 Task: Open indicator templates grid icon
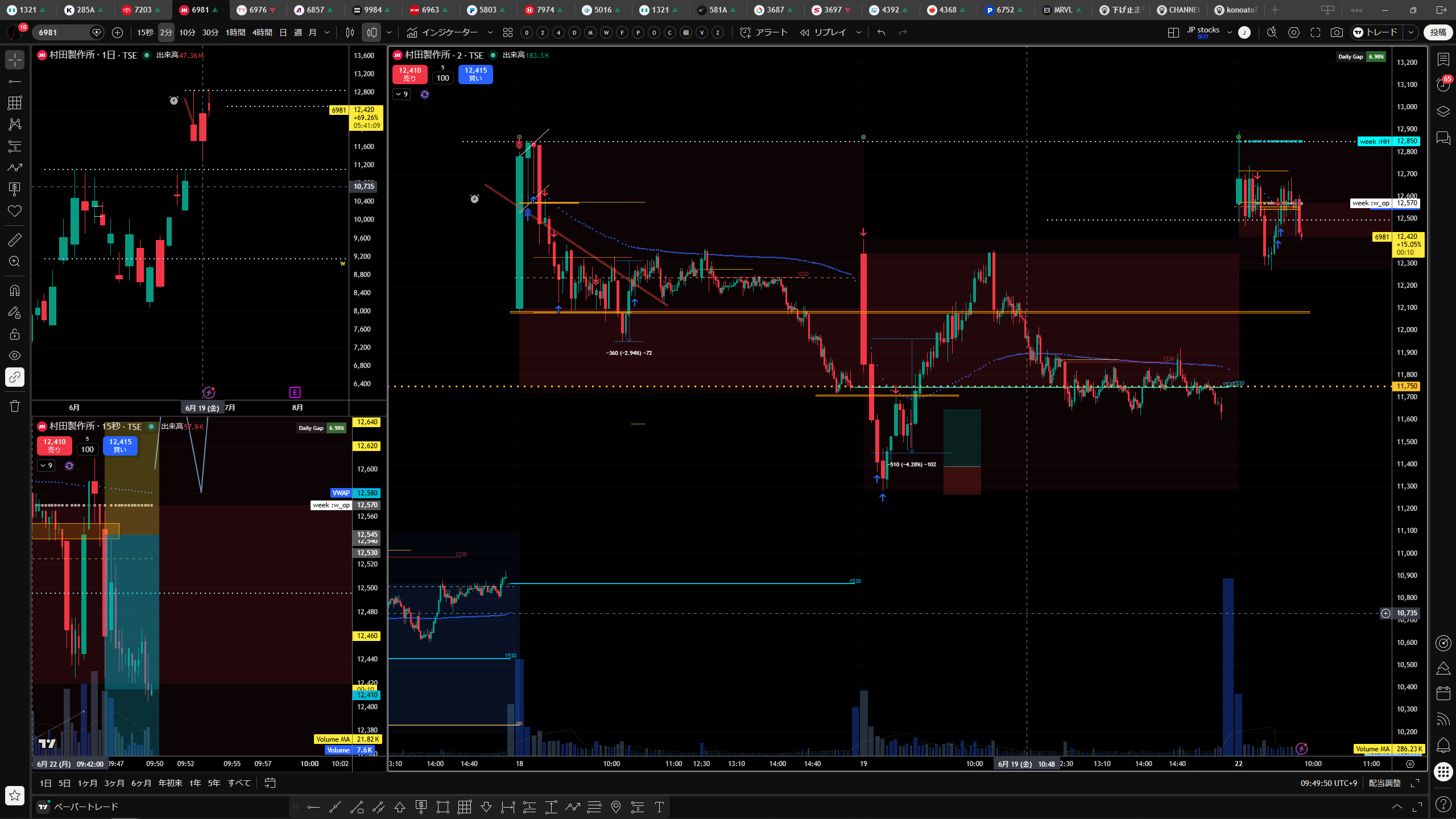point(508,32)
